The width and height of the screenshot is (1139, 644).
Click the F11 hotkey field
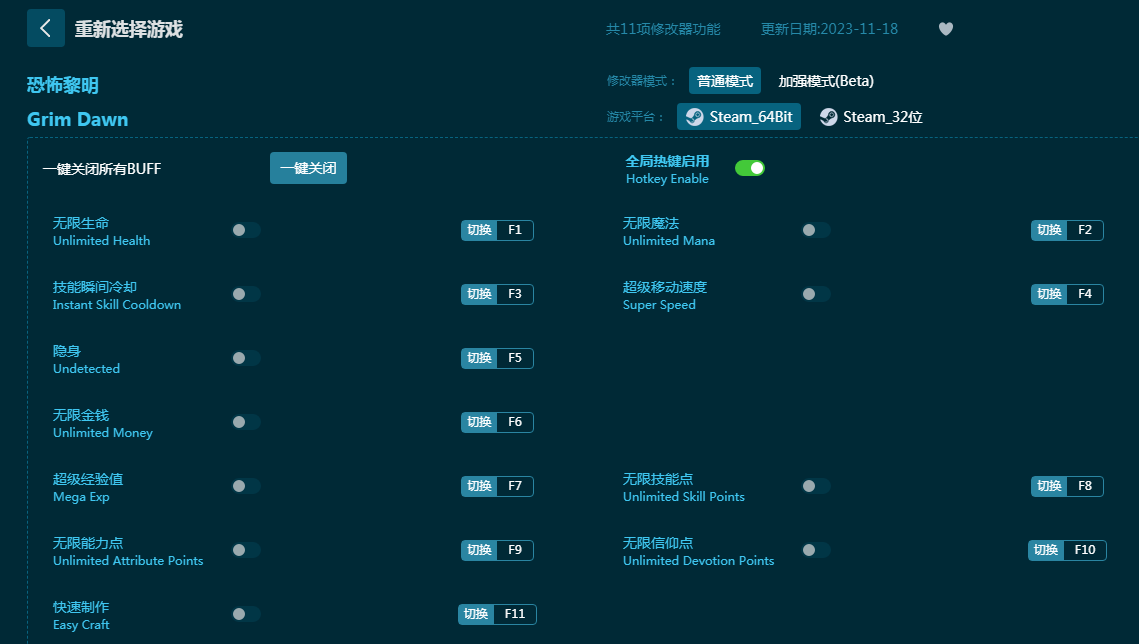click(515, 614)
